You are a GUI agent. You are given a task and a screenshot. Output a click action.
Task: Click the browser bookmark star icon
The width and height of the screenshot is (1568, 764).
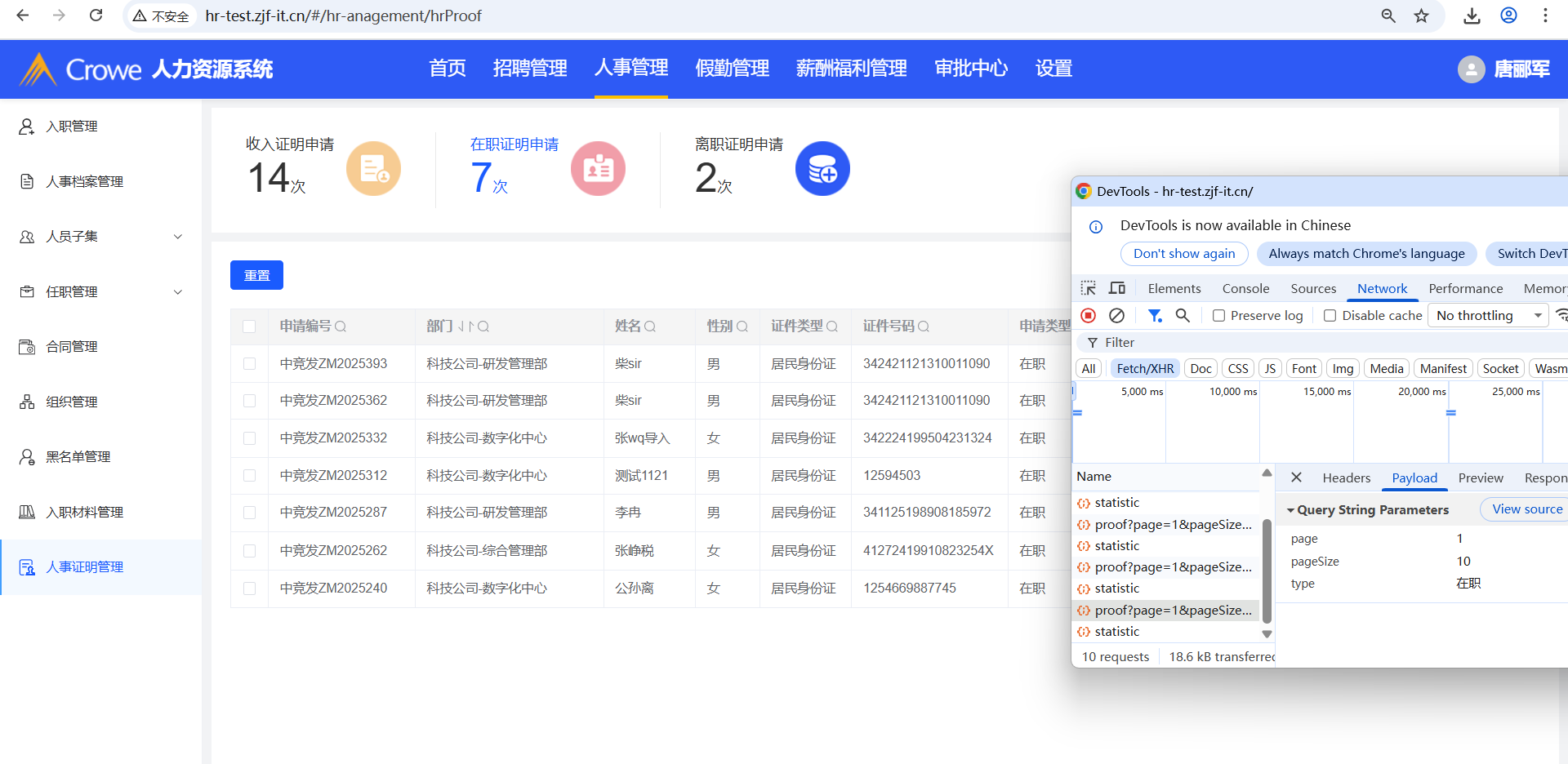[x=1422, y=16]
